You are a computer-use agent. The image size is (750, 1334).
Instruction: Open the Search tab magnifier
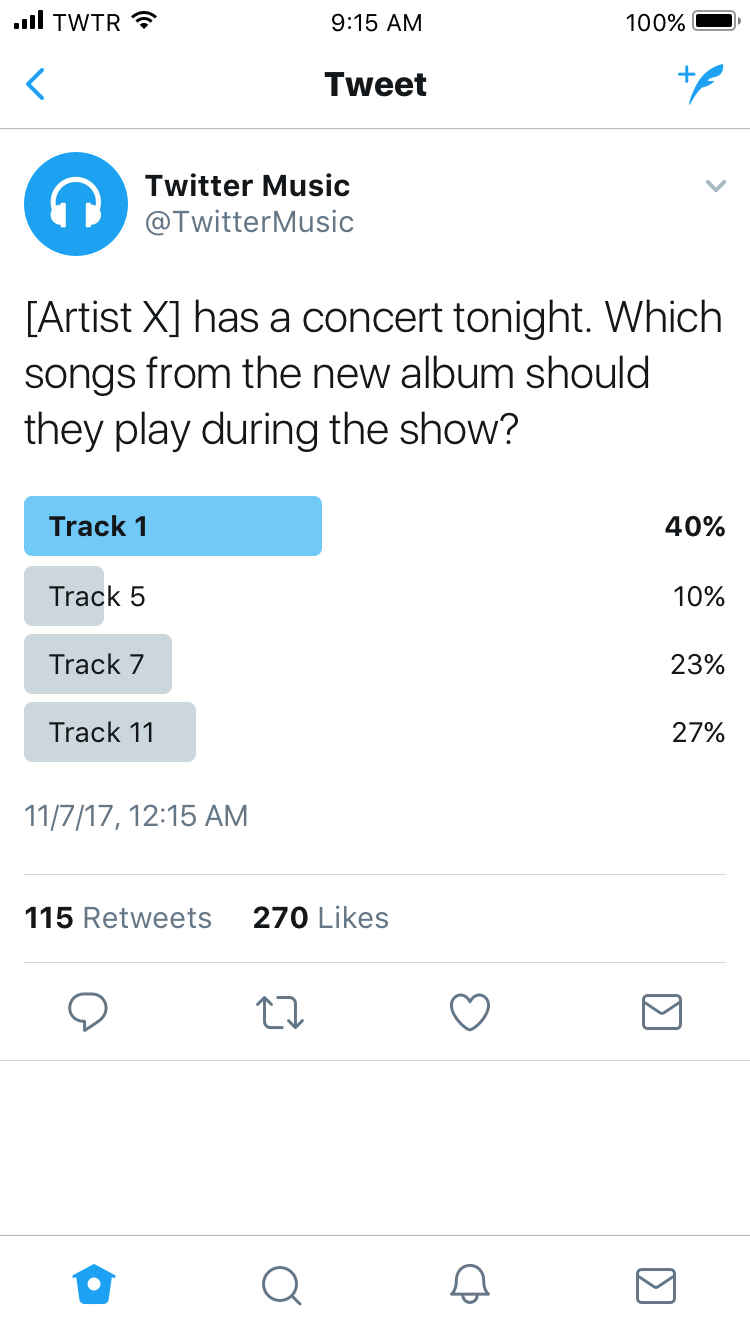pyautogui.click(x=281, y=1285)
